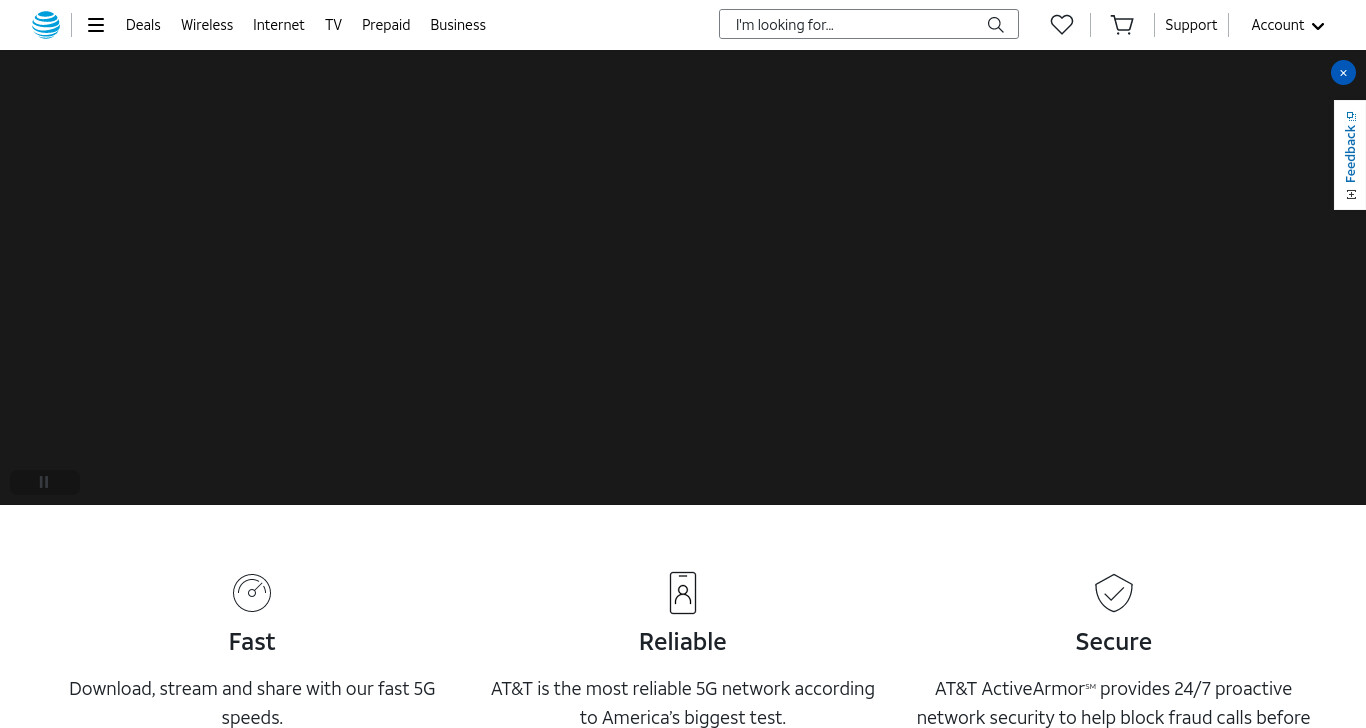Open the Business menu
Viewport: 1366px width, 728px height.
[x=458, y=25]
